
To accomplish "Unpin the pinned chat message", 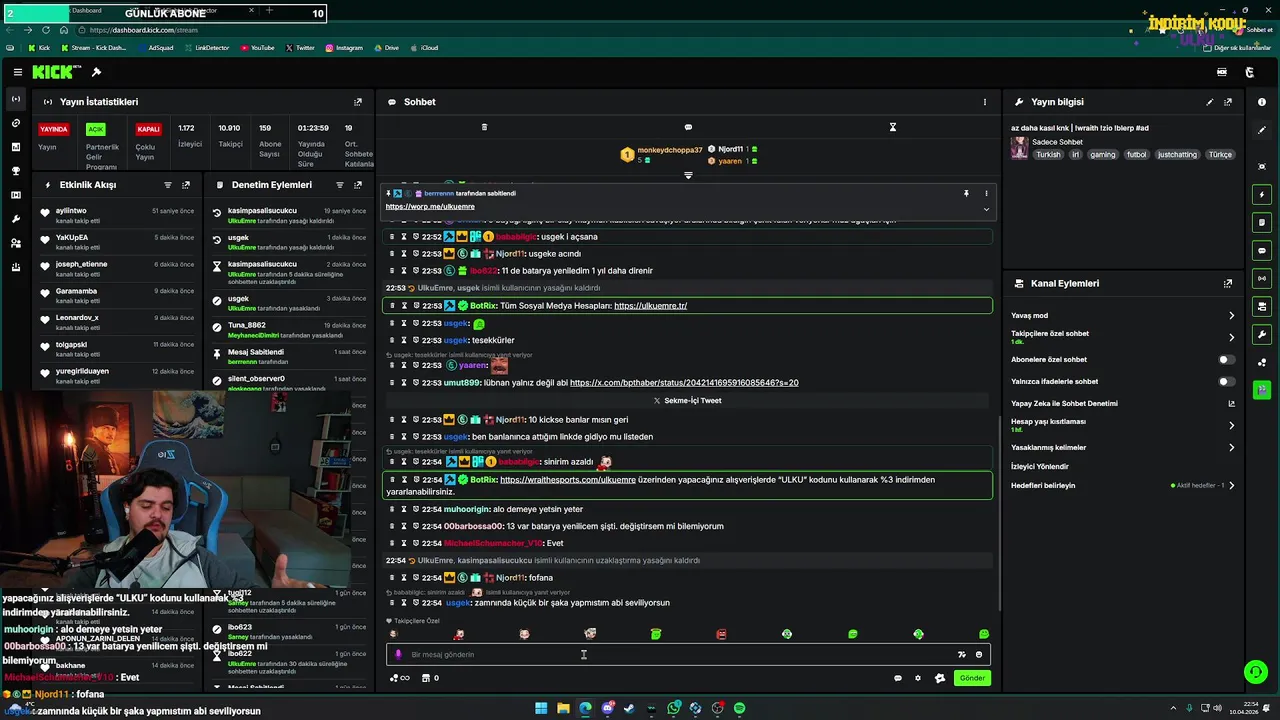I will click(966, 193).
